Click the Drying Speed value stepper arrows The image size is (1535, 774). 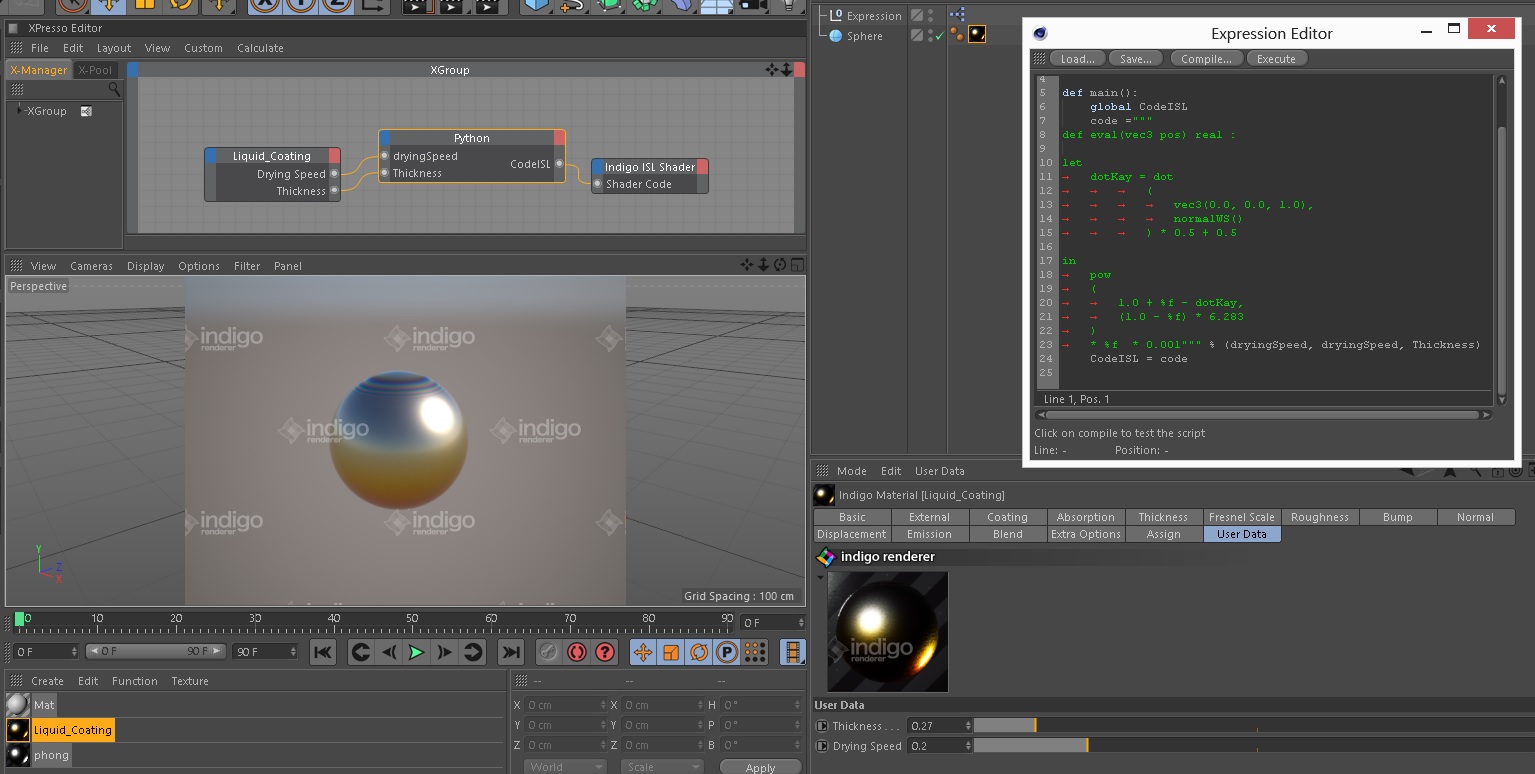tap(967, 746)
